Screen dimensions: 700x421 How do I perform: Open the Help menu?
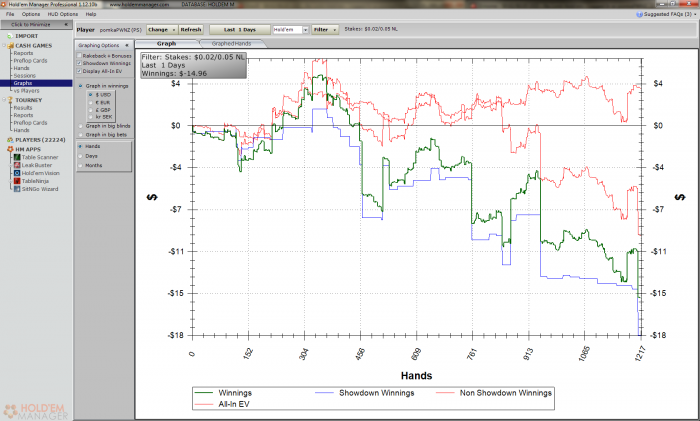tap(91, 14)
